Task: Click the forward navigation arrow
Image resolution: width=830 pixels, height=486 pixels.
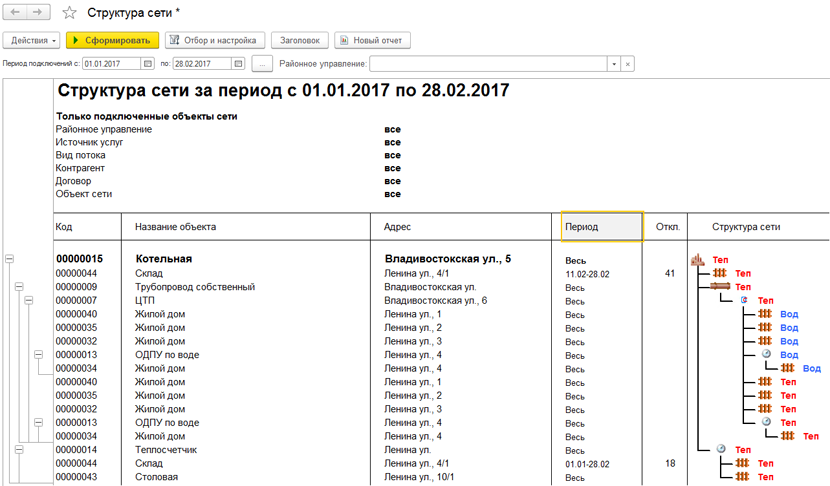Action: [x=37, y=12]
